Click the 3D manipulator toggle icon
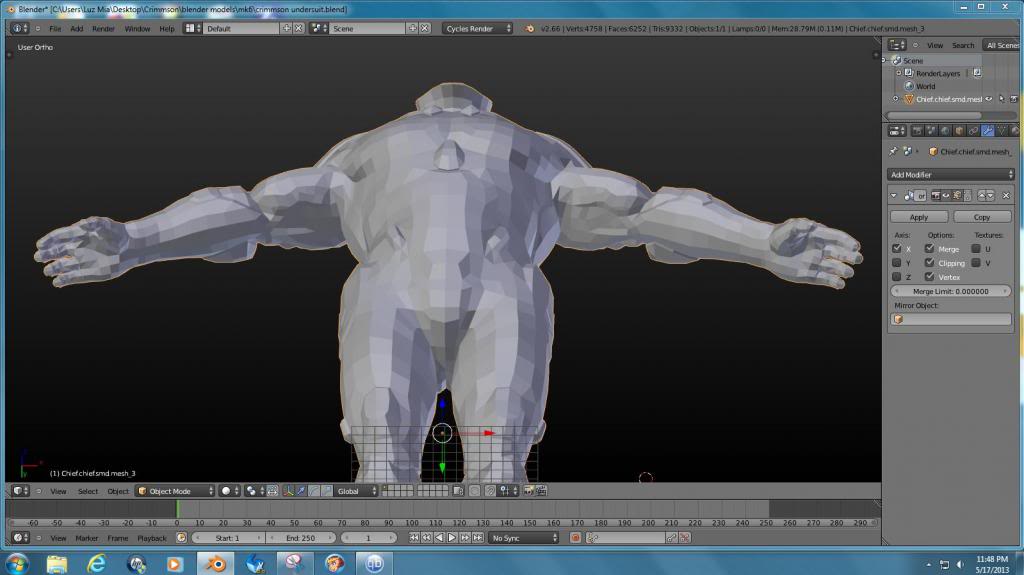This screenshot has width=1024, height=575. (x=289, y=491)
